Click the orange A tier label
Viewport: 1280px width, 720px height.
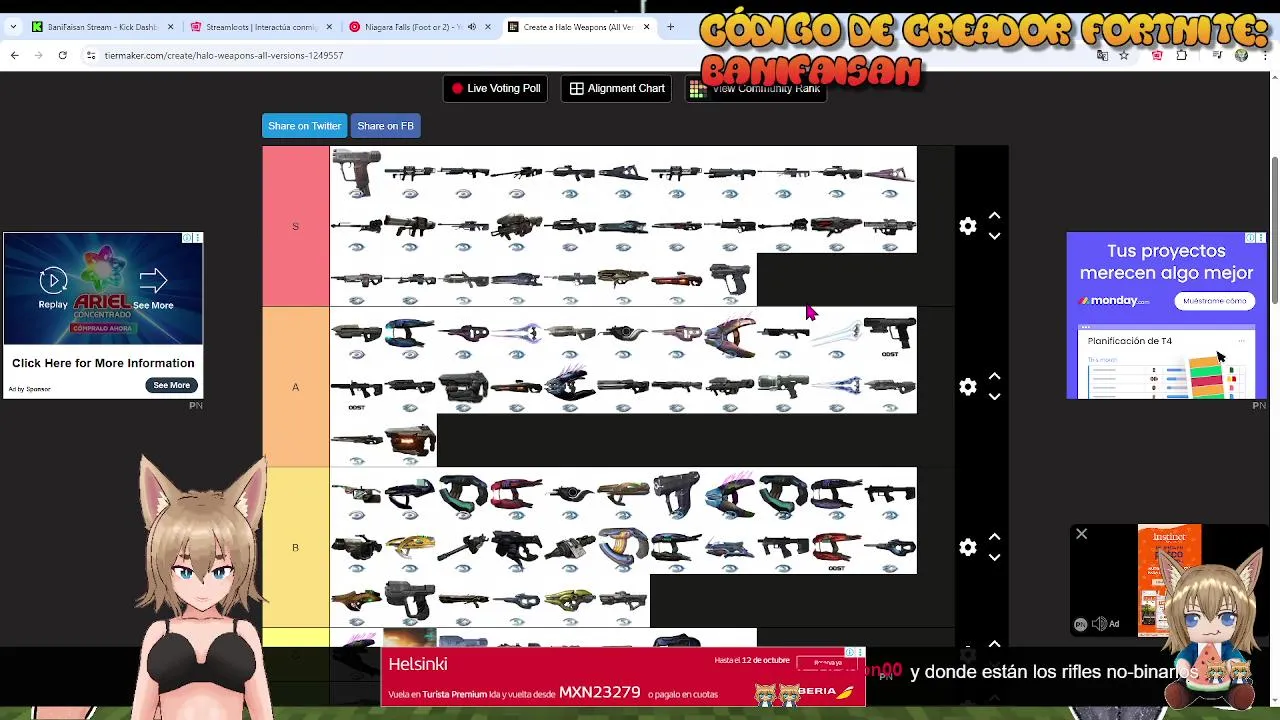(295, 387)
